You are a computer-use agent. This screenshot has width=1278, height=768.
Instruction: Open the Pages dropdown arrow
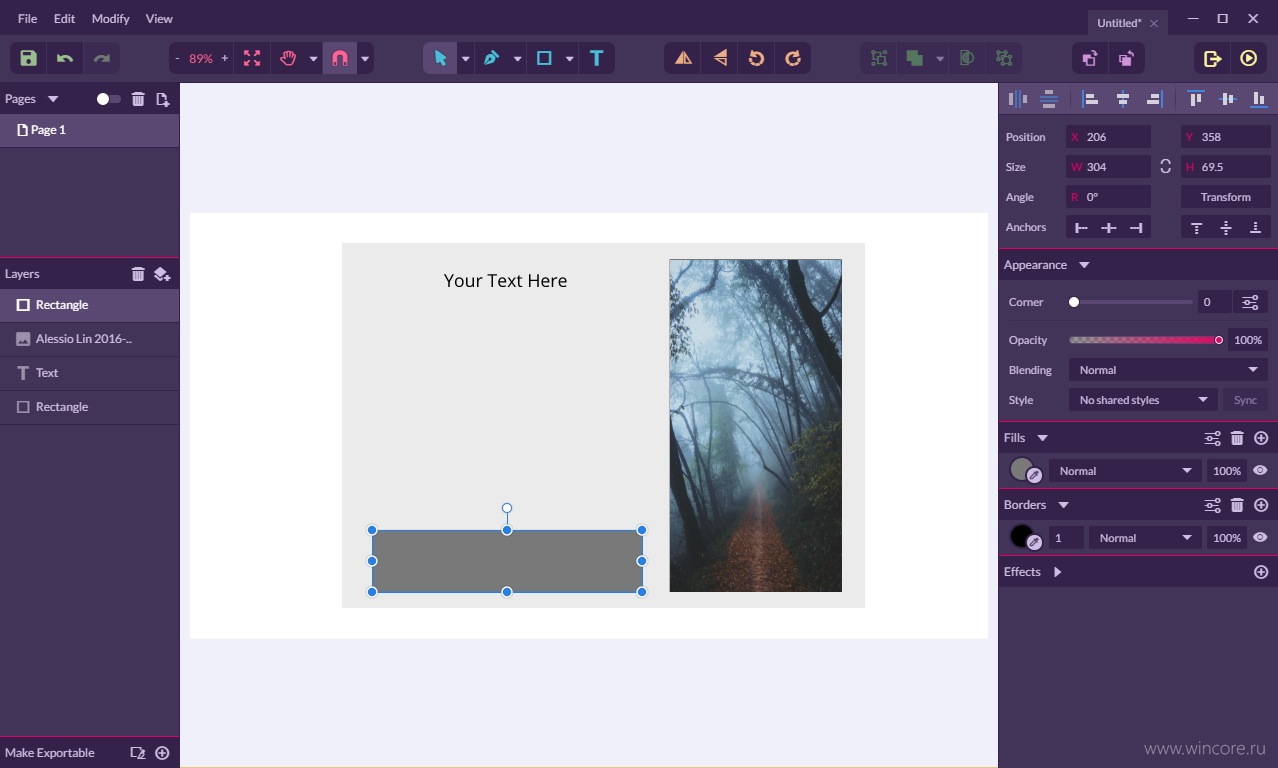53,99
